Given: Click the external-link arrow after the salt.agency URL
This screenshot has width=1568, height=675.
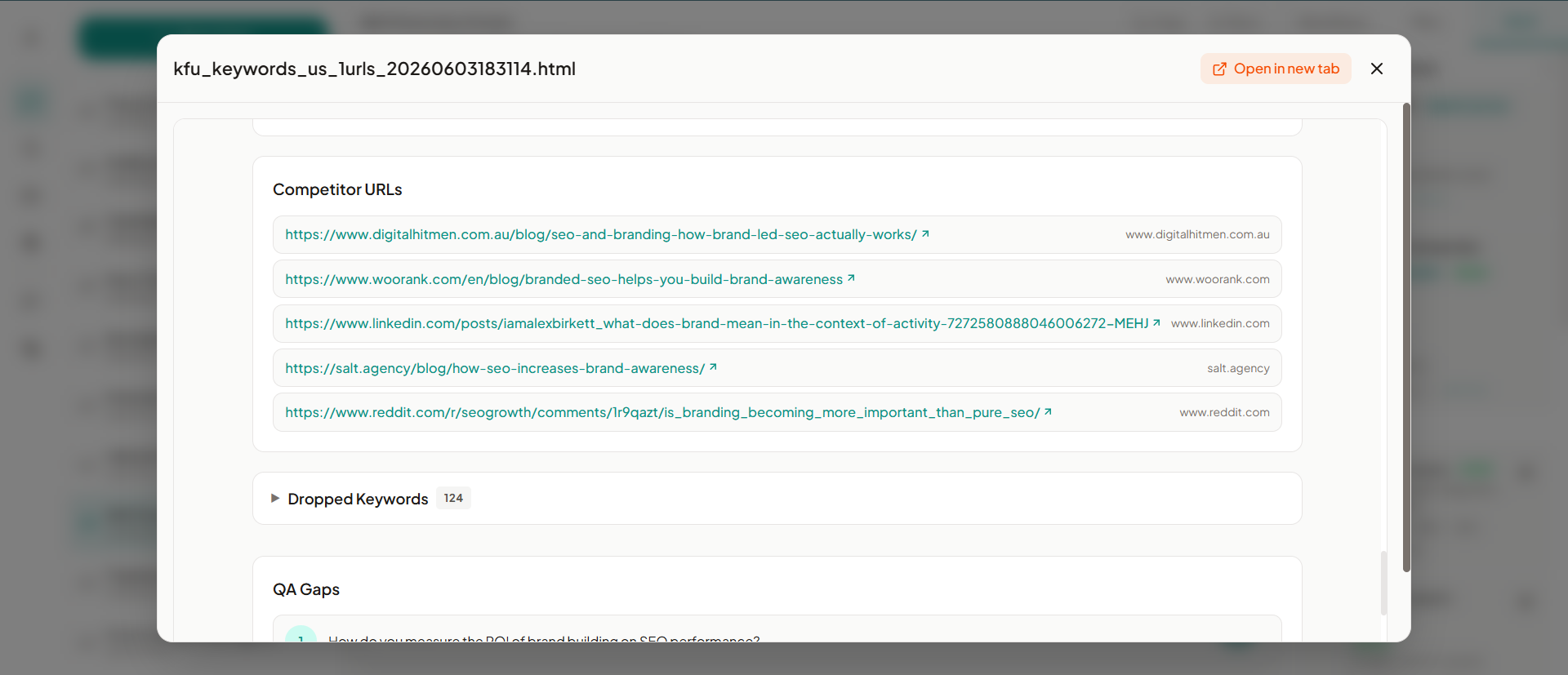Looking at the screenshot, I should click(713, 367).
